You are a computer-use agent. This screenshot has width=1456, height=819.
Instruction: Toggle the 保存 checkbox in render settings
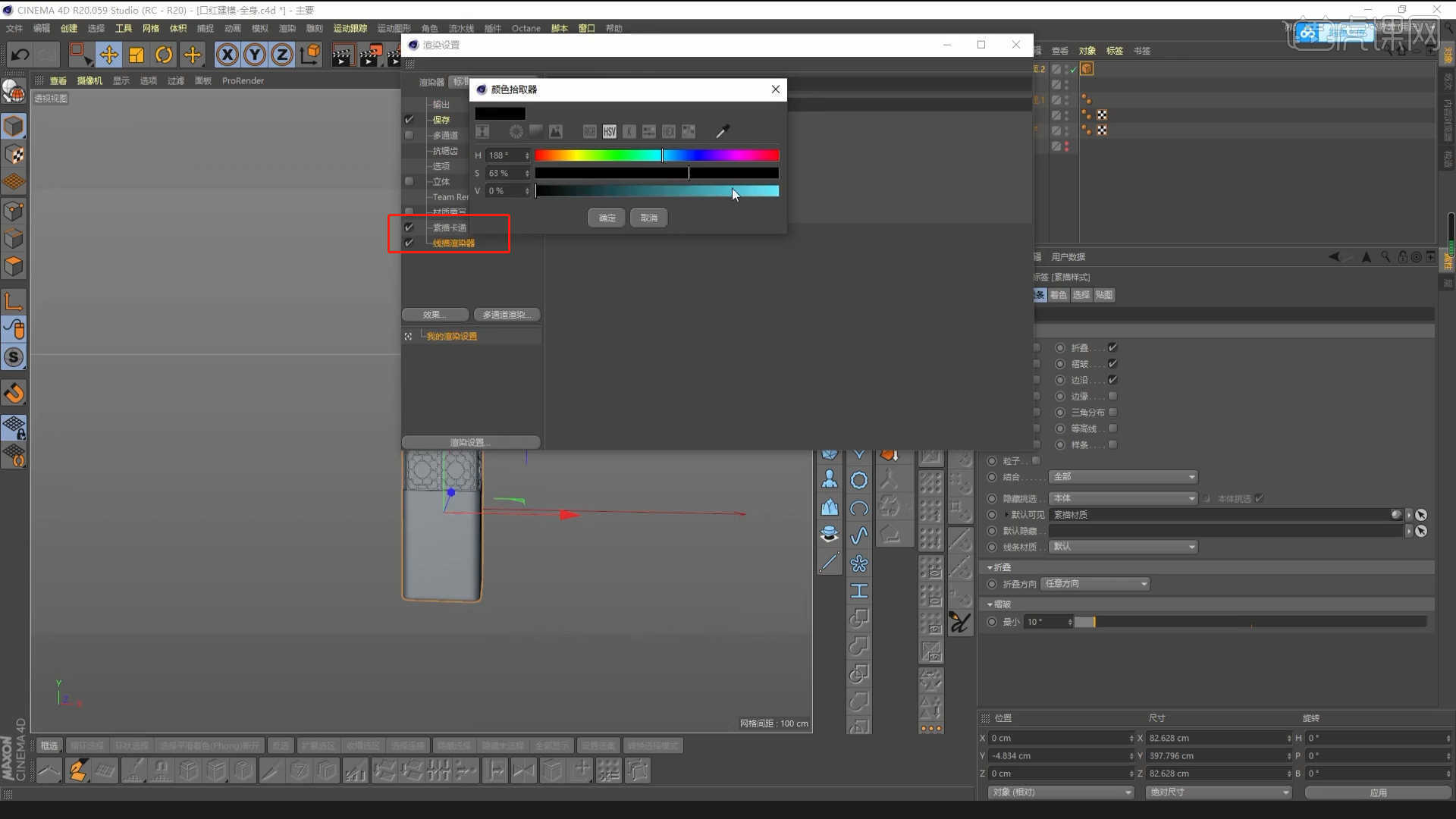409,120
